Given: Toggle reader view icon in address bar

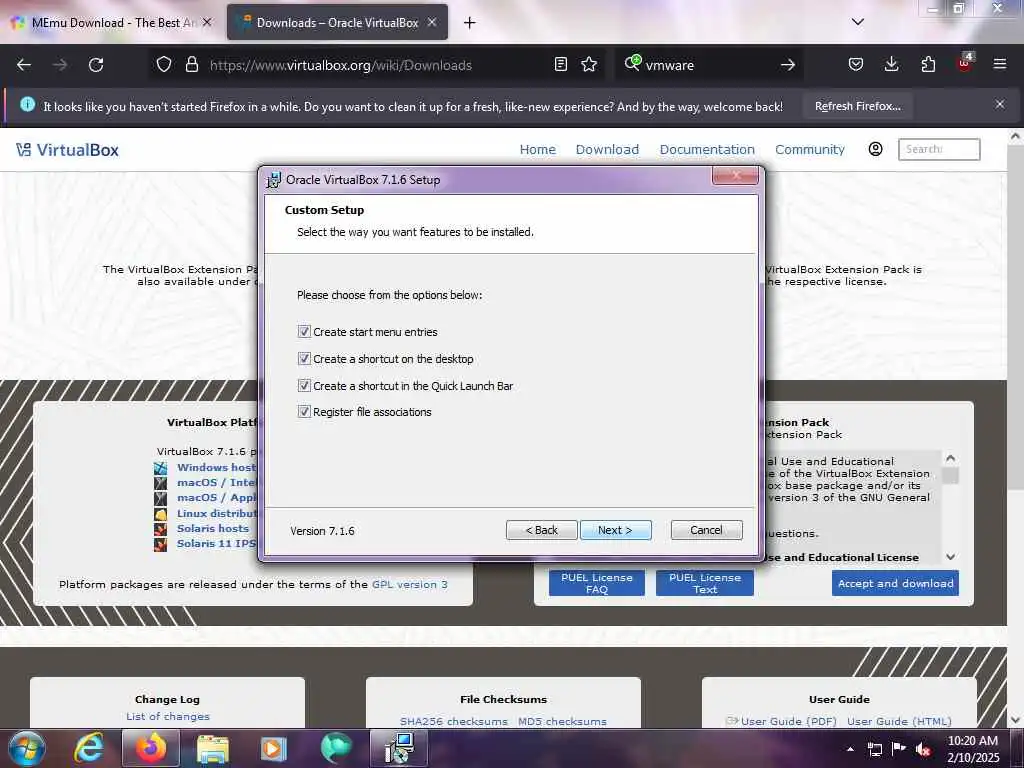Looking at the screenshot, I should click(560, 64).
